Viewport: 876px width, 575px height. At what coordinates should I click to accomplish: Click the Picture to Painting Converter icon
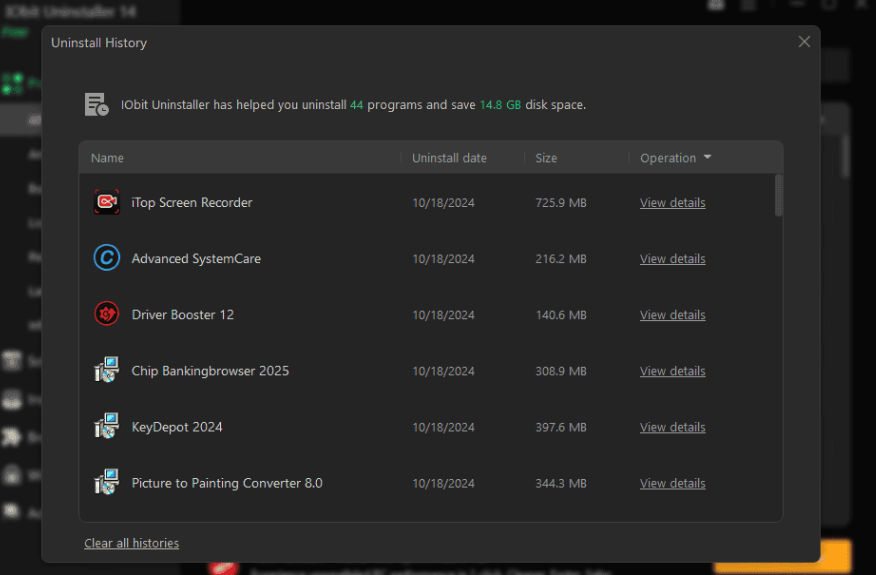pos(106,482)
